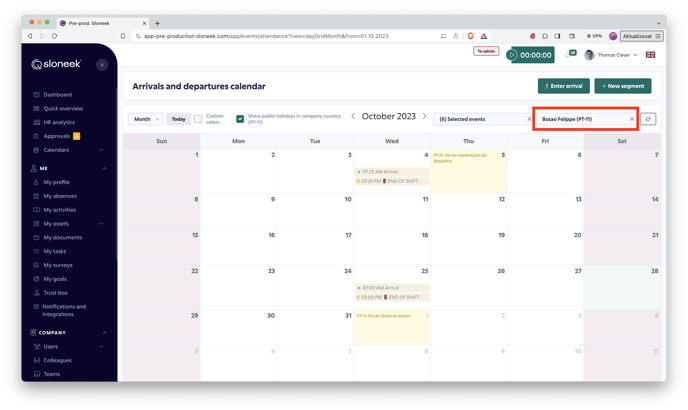Image resolution: width=688 pixels, height=410 pixels.
Task: Clear the Selected events filter X
Action: coord(529,119)
